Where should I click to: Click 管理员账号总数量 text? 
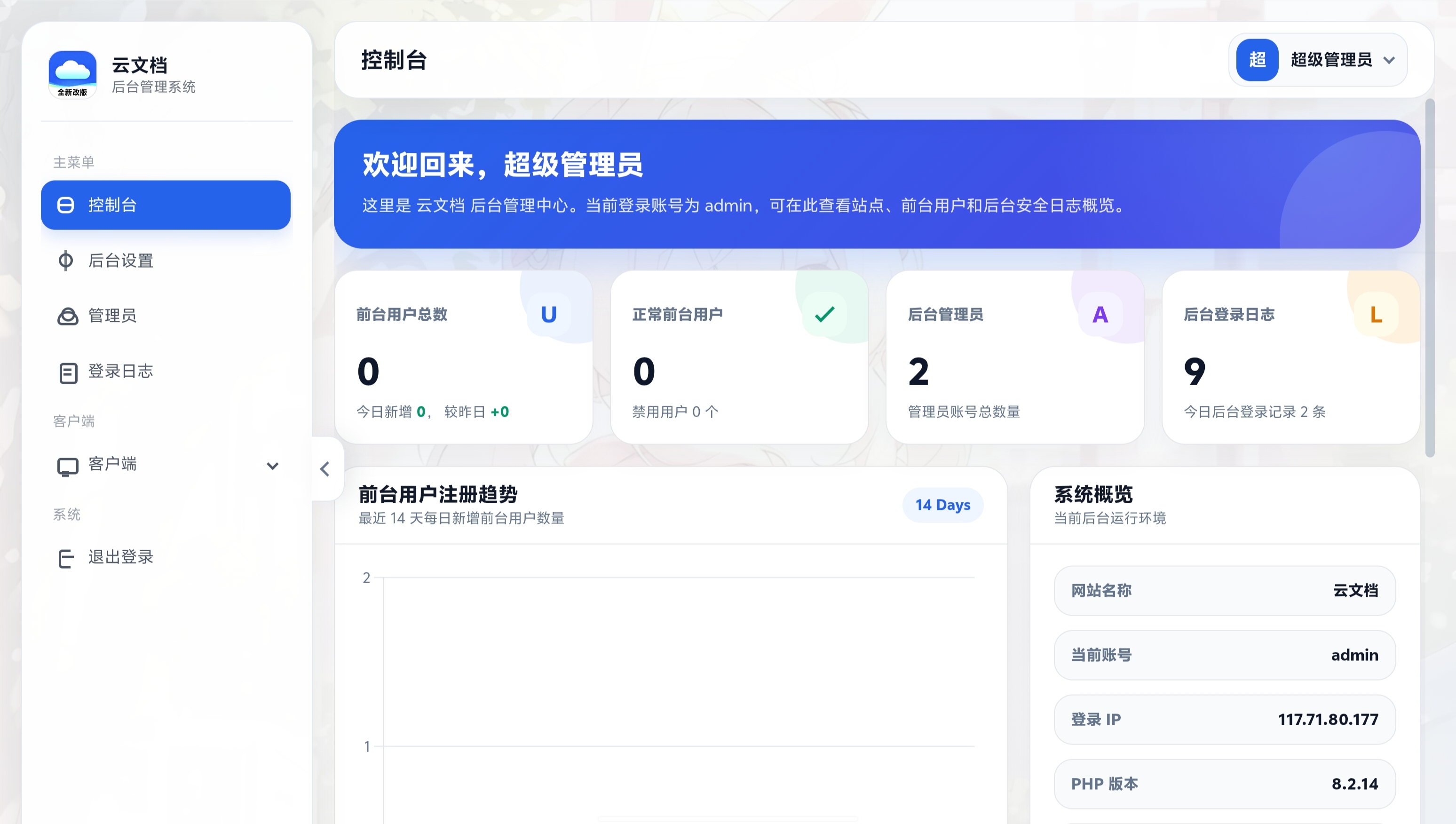(x=964, y=412)
